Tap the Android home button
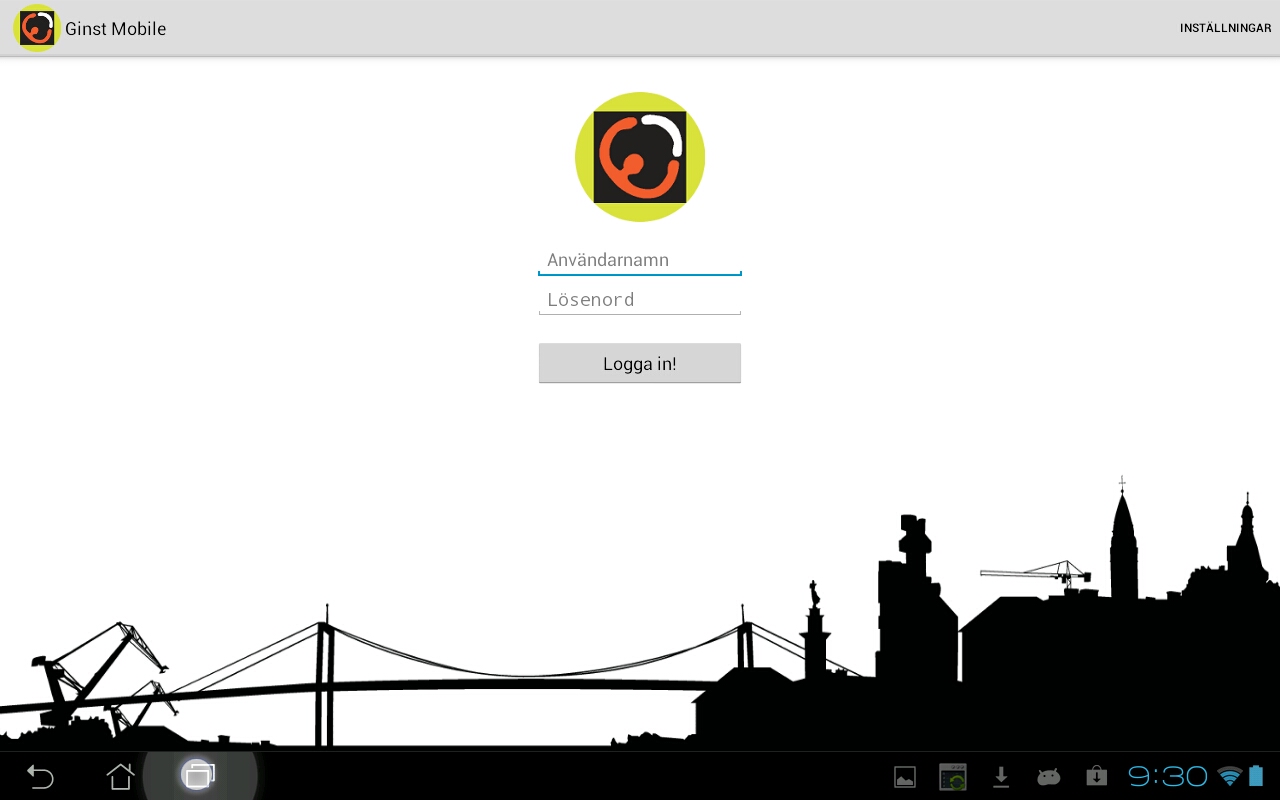1280x800 pixels. click(120, 776)
